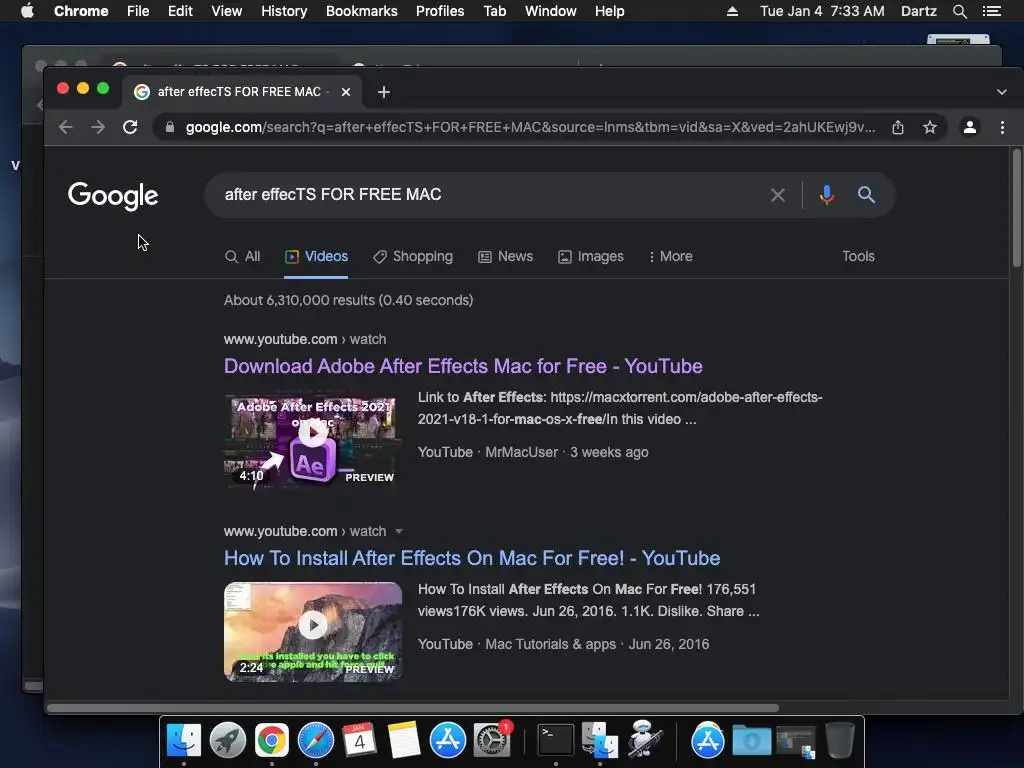The height and width of the screenshot is (768, 1024).
Task: Open the Window menu in menu bar
Action: [x=551, y=11]
